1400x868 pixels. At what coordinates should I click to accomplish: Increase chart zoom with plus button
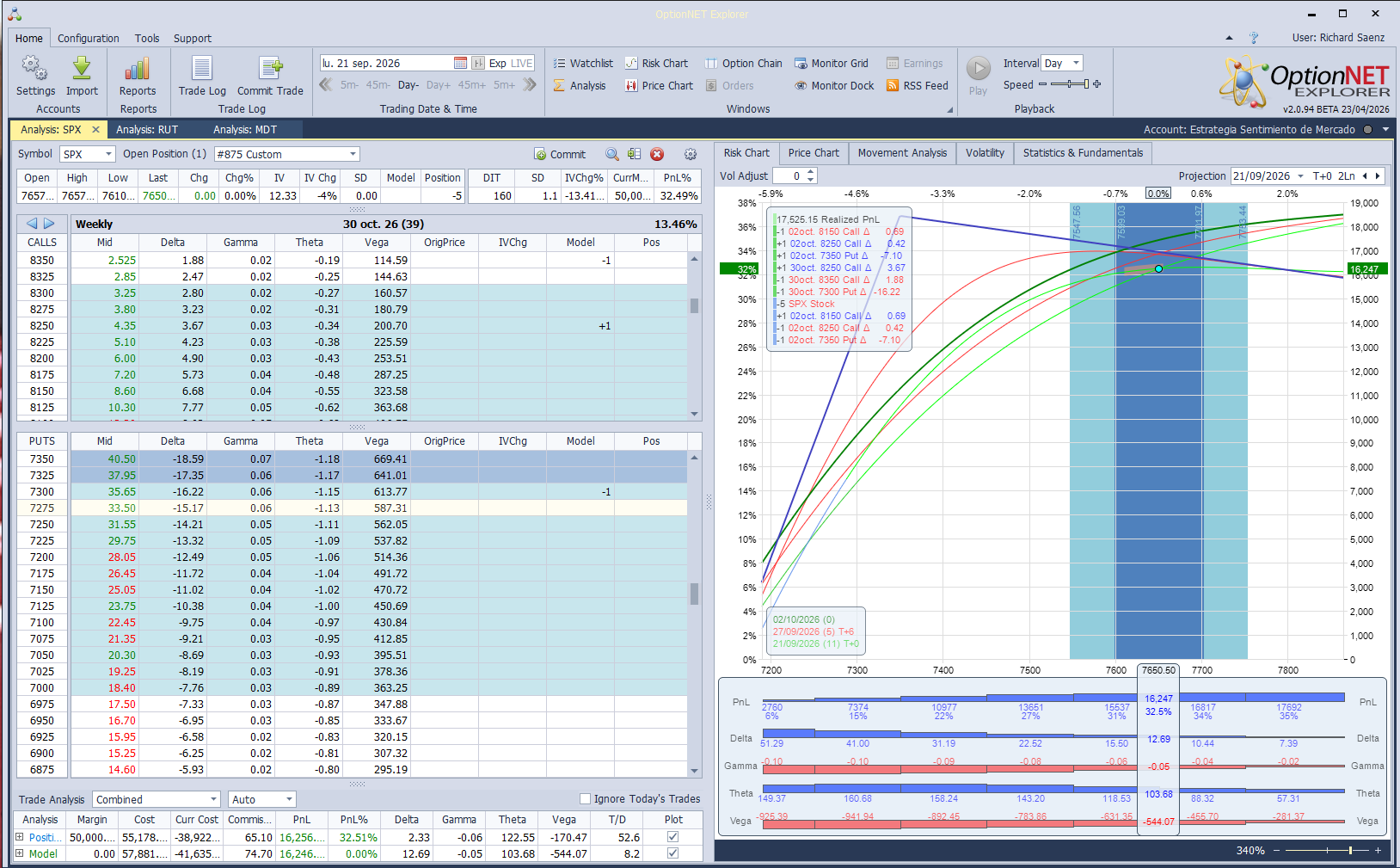[1378, 851]
